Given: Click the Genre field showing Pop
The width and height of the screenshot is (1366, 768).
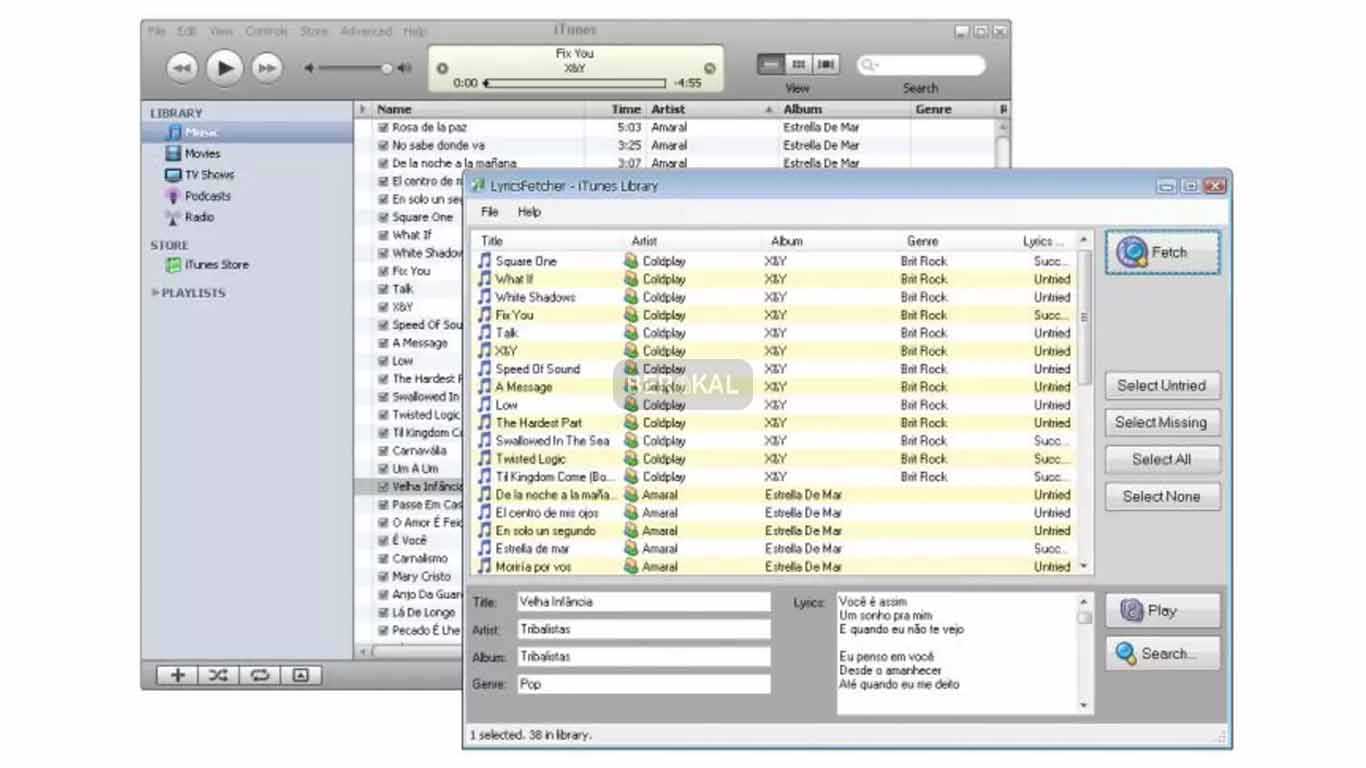Looking at the screenshot, I should tap(644, 685).
